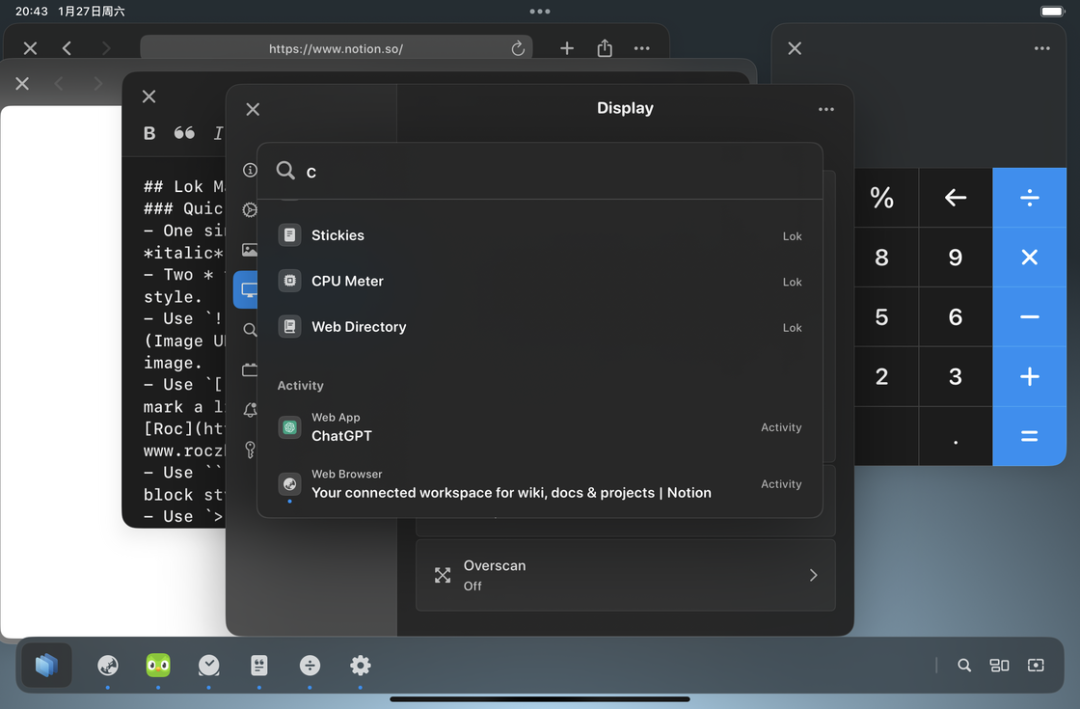Toggle bold in the markdown editor
Image resolution: width=1080 pixels, height=709 pixels.
pyautogui.click(x=149, y=133)
